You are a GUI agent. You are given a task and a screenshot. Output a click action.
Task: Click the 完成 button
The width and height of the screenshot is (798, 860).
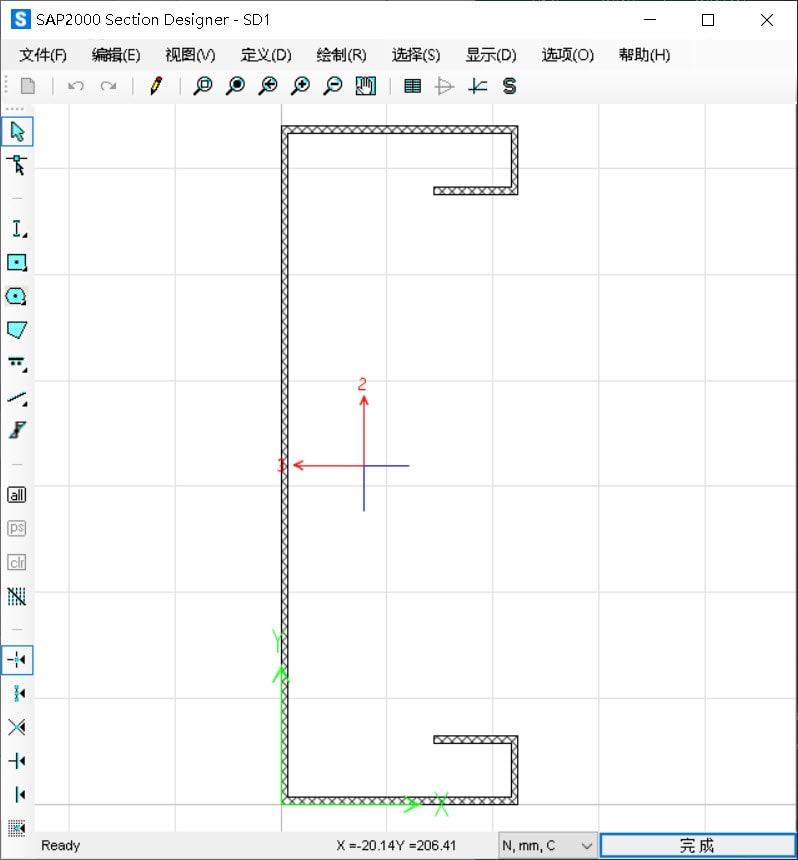point(698,845)
